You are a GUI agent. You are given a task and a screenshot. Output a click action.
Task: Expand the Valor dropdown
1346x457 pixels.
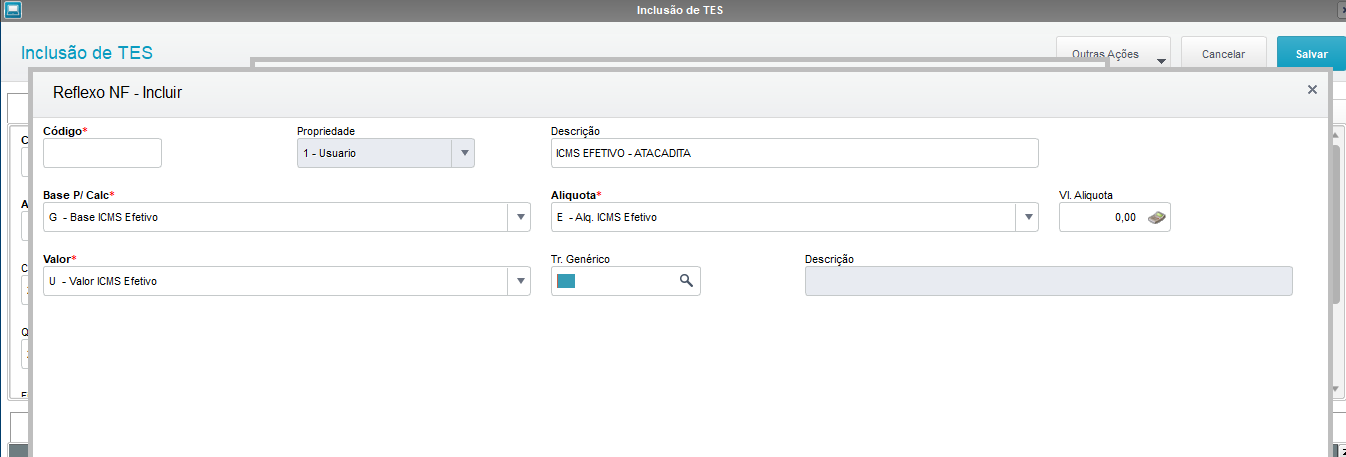tap(519, 281)
